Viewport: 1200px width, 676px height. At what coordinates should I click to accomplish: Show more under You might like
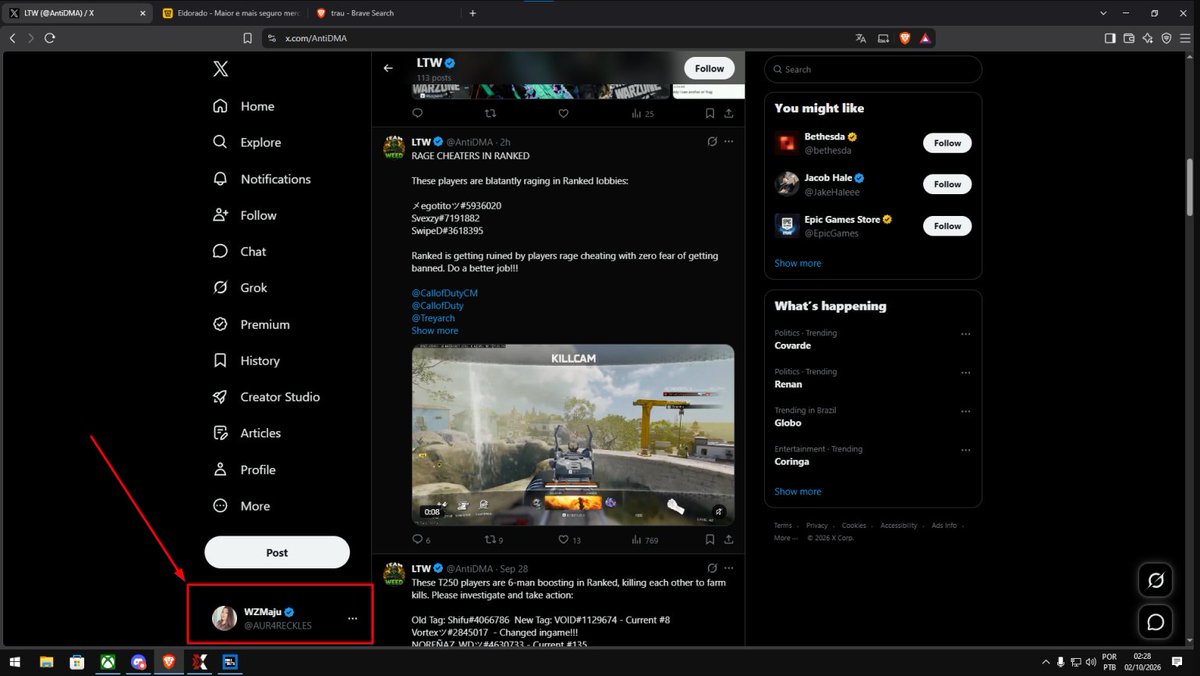797,263
